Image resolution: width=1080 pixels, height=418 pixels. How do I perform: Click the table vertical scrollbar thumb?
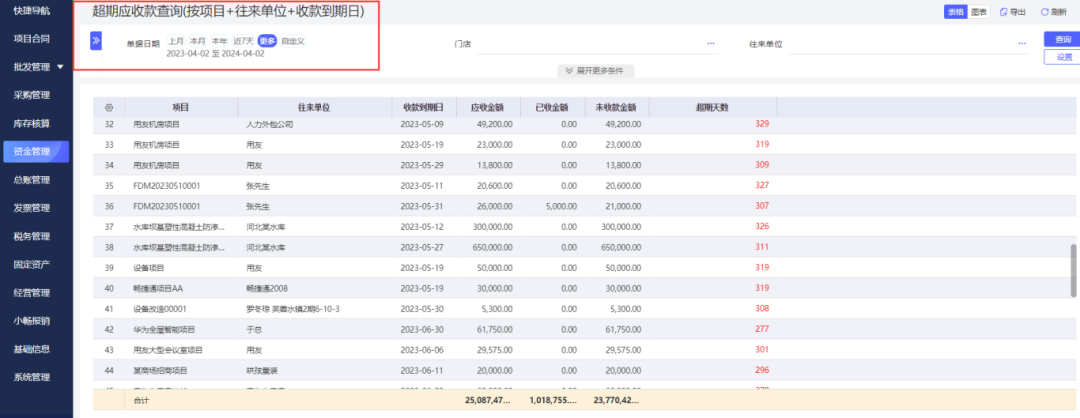[1072, 270]
